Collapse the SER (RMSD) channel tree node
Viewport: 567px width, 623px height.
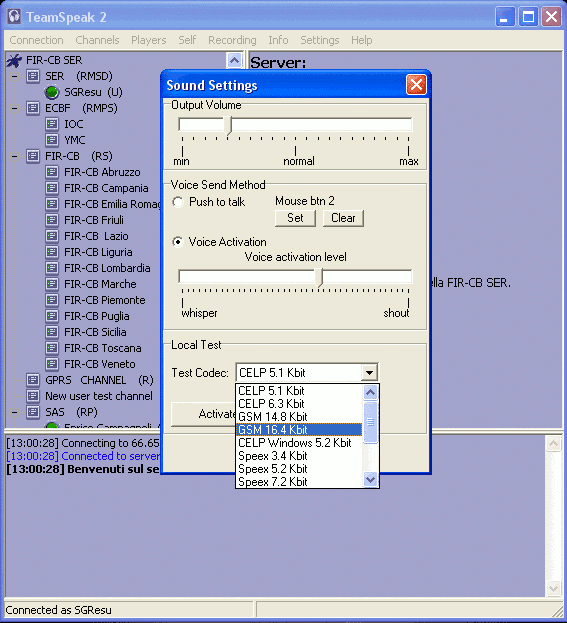(15, 76)
